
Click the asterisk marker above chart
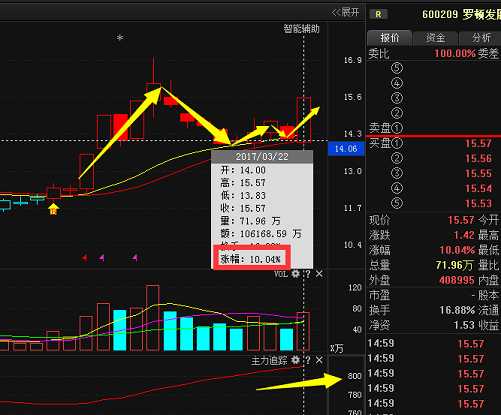click(120, 37)
